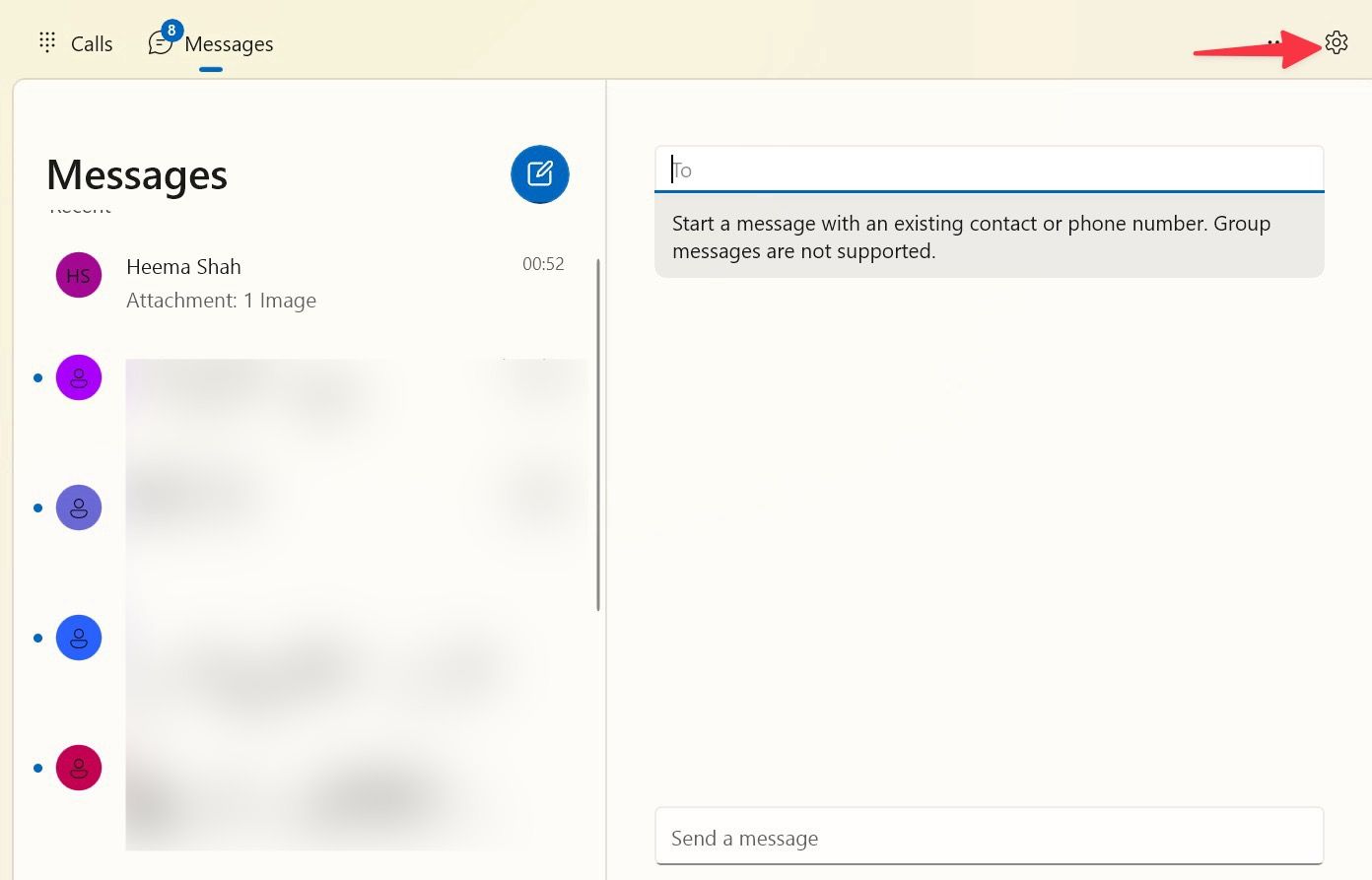1372x880 pixels.
Task: Click the notification badge showing 8 unread
Action: click(x=171, y=31)
